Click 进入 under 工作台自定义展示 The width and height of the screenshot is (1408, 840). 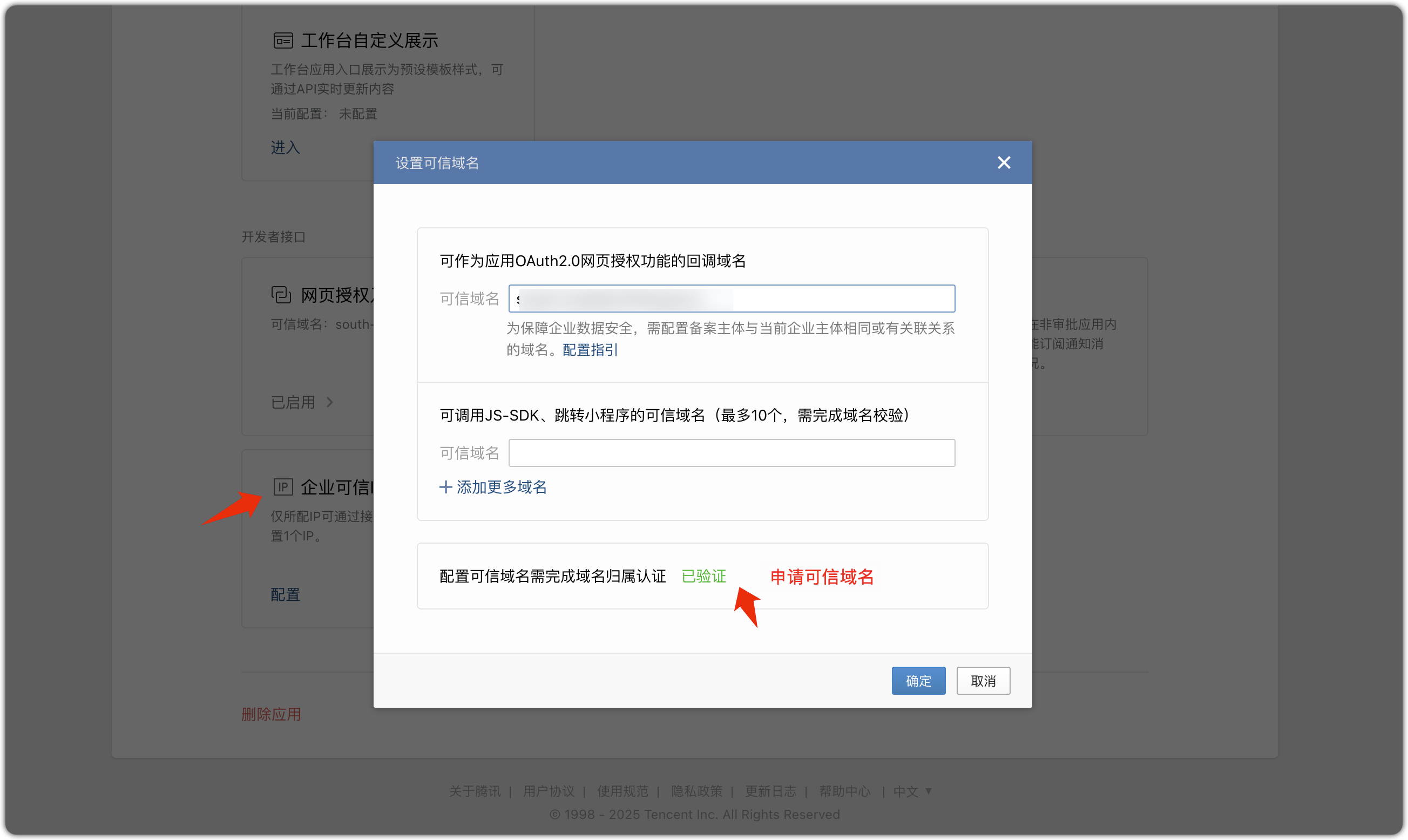click(x=284, y=147)
